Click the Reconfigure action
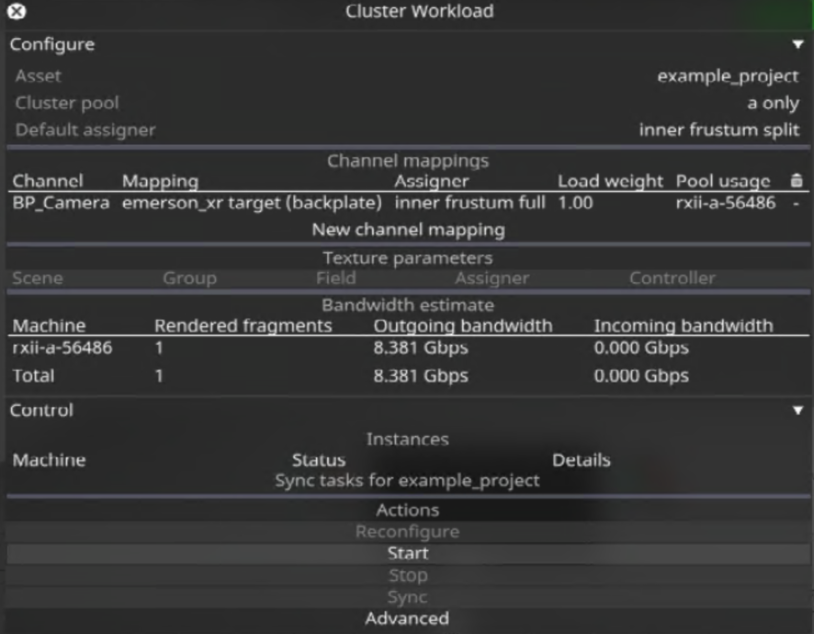Screen dimensions: 814x634 click(408, 532)
